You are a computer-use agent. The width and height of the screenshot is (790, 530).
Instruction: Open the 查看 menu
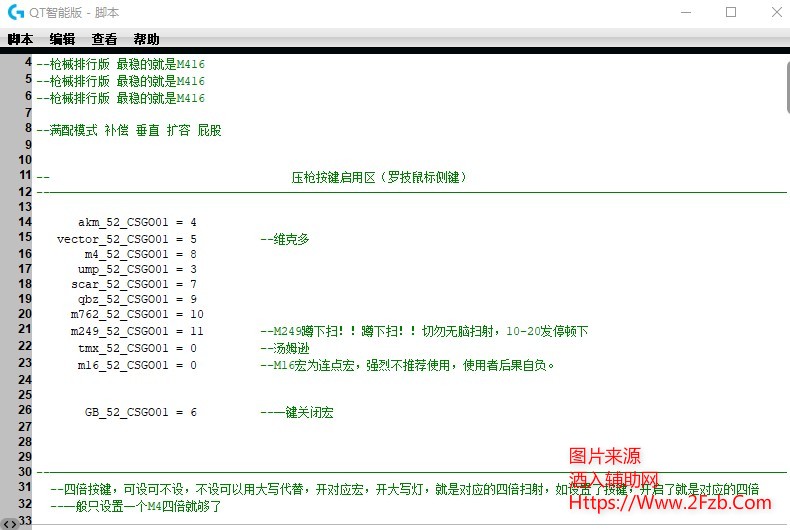pos(104,39)
